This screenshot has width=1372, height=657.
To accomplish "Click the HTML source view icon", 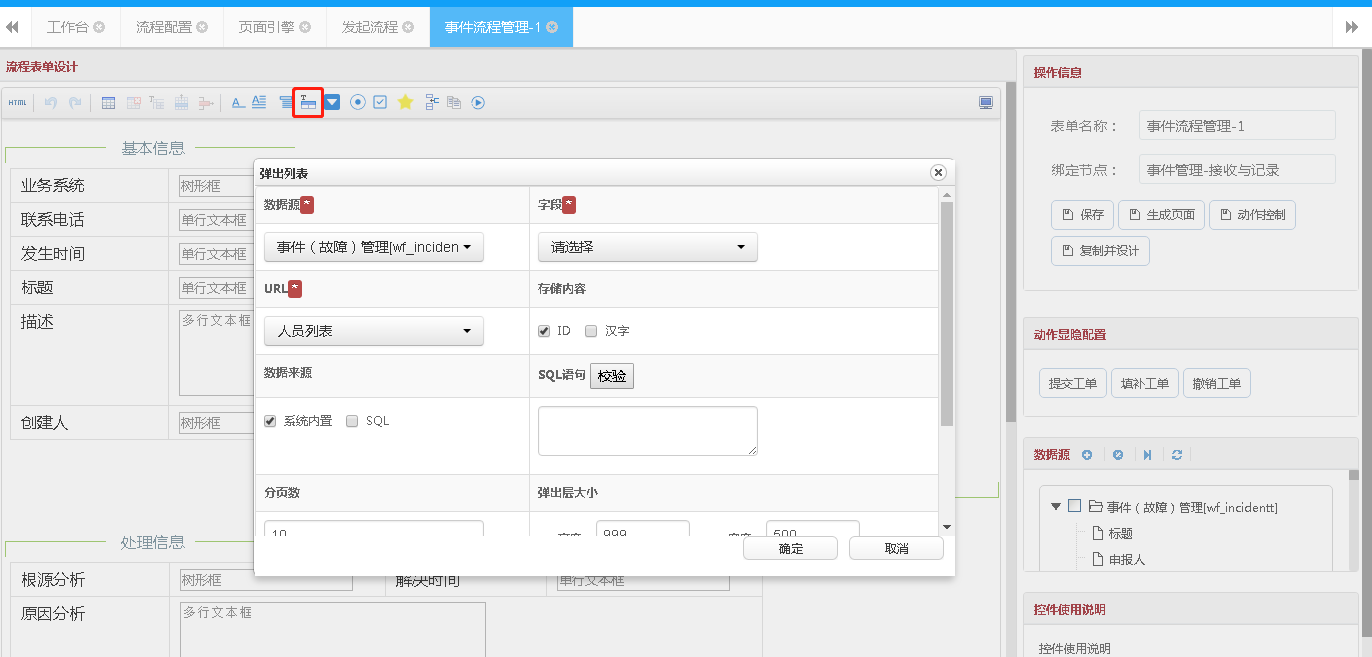I will (x=17, y=102).
